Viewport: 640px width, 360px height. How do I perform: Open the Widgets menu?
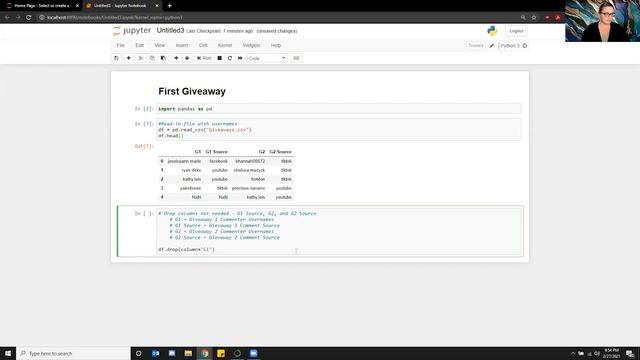click(251, 45)
